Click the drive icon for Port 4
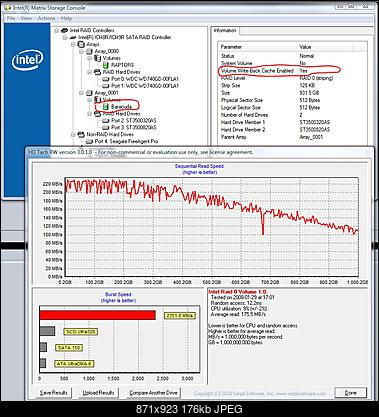Image resolution: width=379 pixels, height=417 pixels. (x=89, y=142)
